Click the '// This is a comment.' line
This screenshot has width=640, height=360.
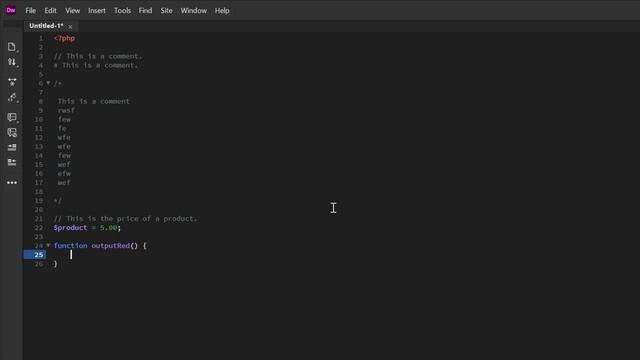[98, 56]
